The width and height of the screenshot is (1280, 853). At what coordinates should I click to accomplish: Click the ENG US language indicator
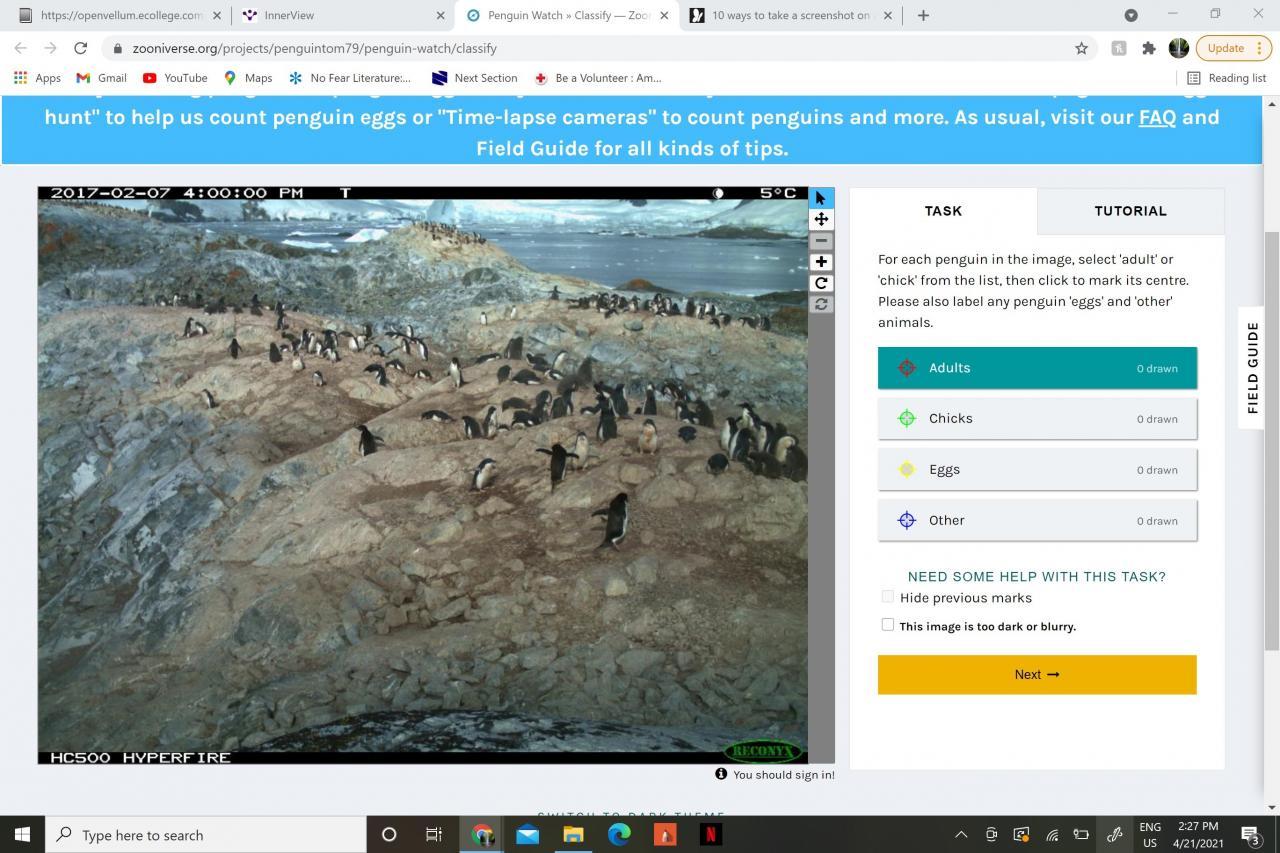(1150, 834)
